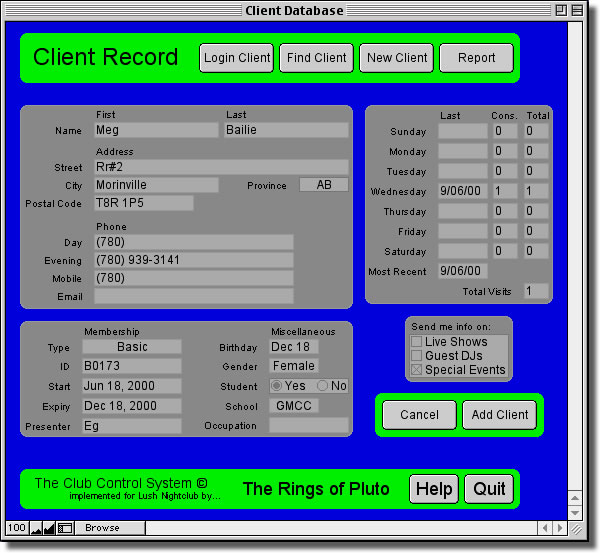
Task: Select the Student No radio button
Action: tap(323, 386)
